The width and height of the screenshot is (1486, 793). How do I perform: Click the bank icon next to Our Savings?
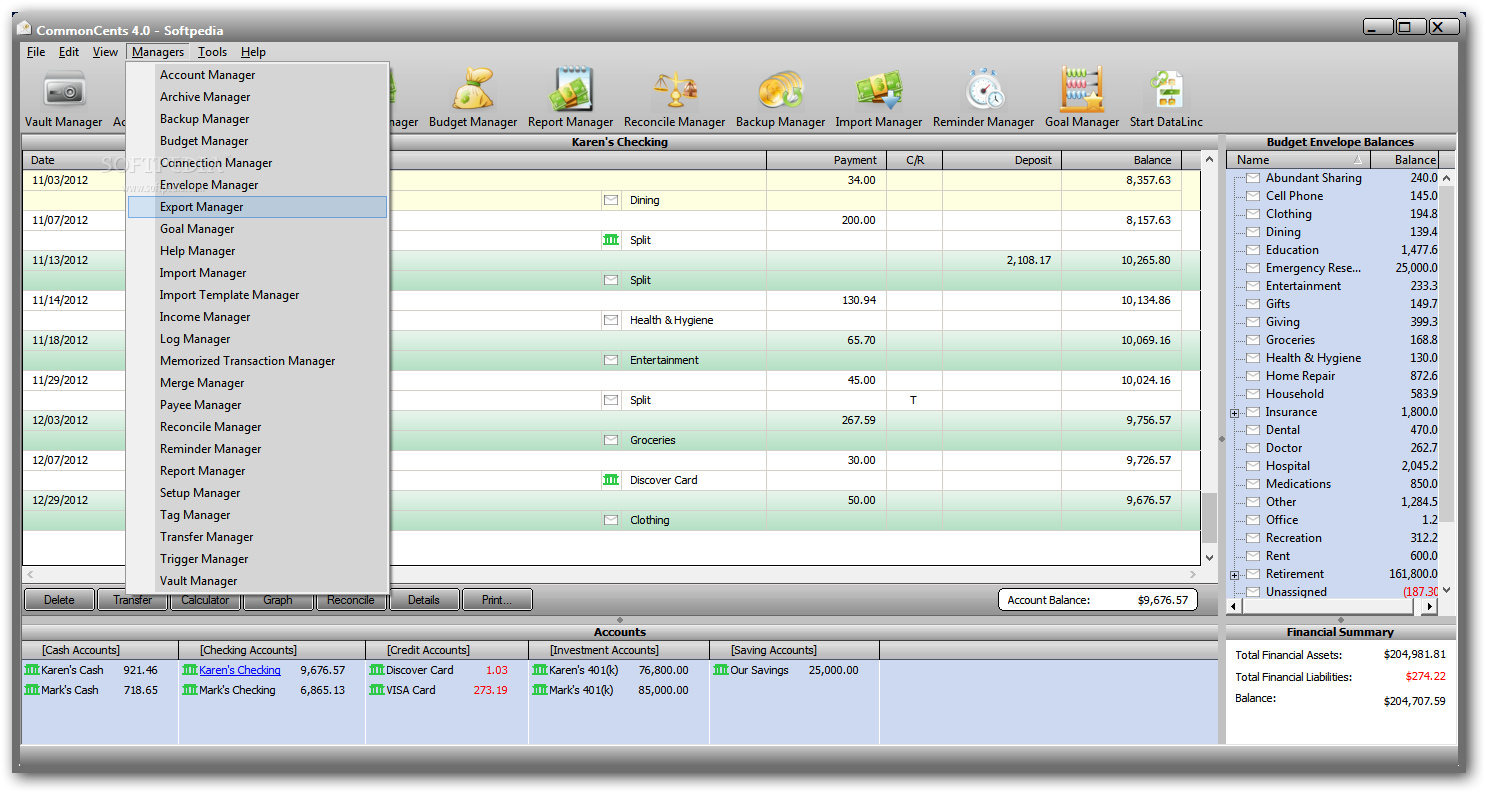[x=721, y=670]
